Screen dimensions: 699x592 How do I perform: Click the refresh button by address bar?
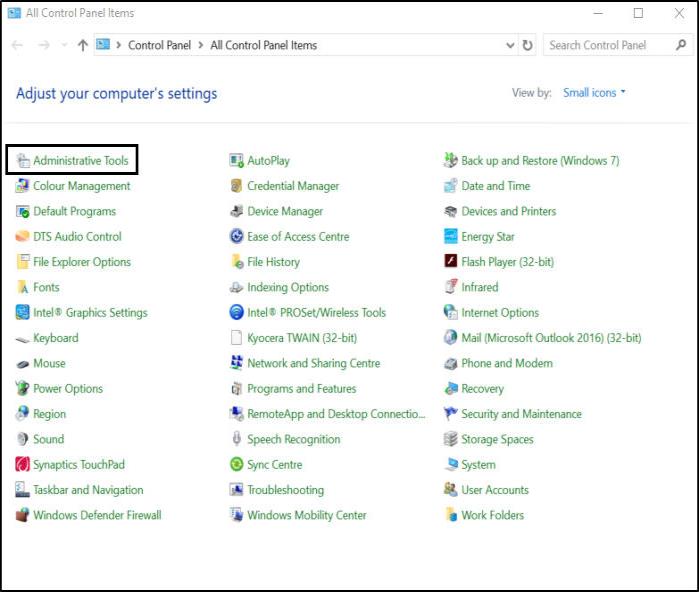pos(528,46)
